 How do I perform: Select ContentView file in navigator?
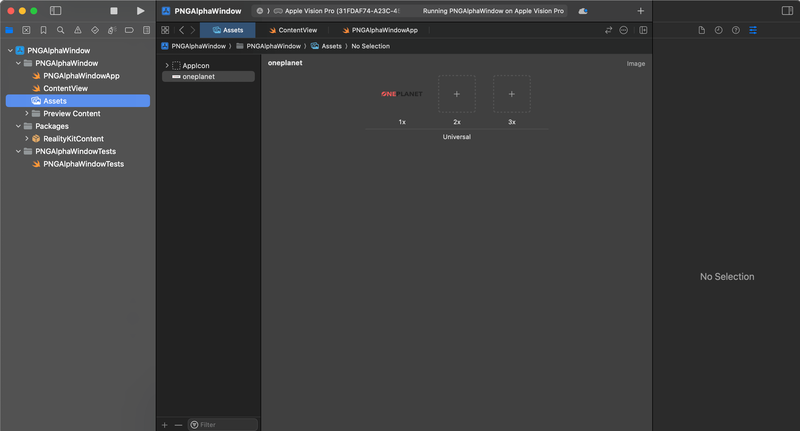(78, 88)
